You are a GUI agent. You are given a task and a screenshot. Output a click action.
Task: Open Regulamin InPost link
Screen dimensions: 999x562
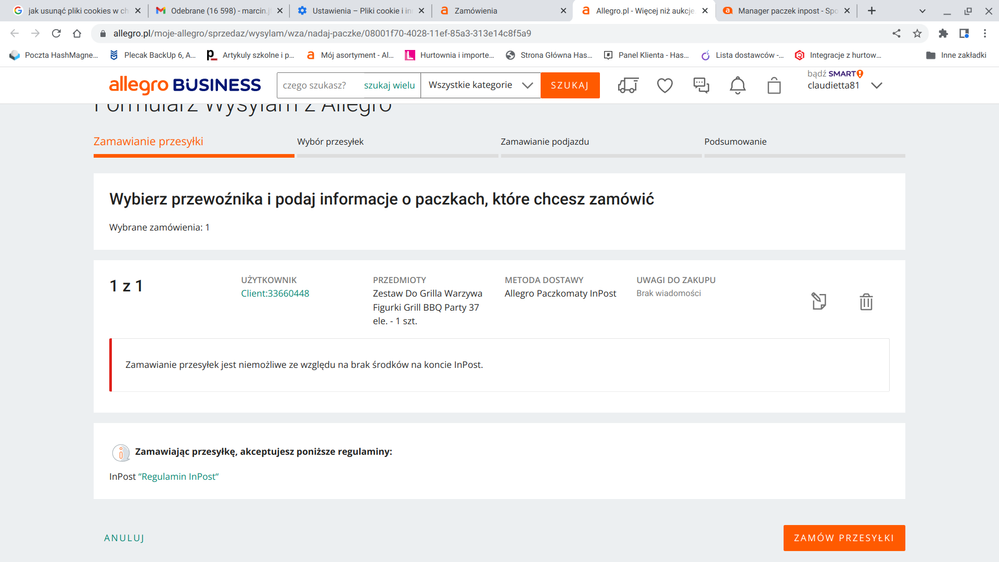178,477
